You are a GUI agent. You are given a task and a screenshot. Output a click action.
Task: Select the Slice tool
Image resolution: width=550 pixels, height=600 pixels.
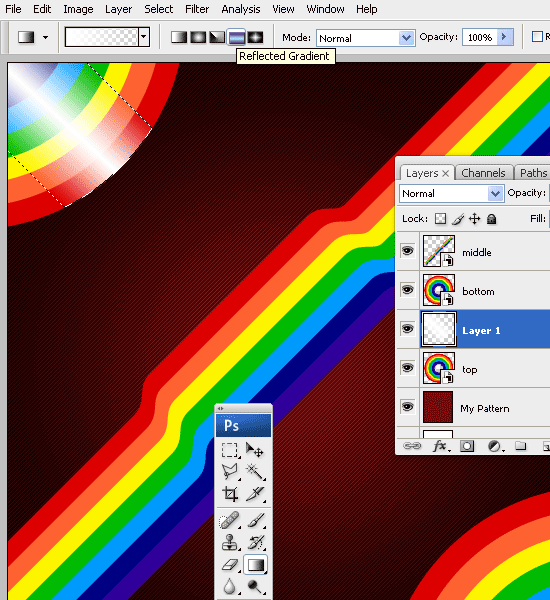[255, 494]
